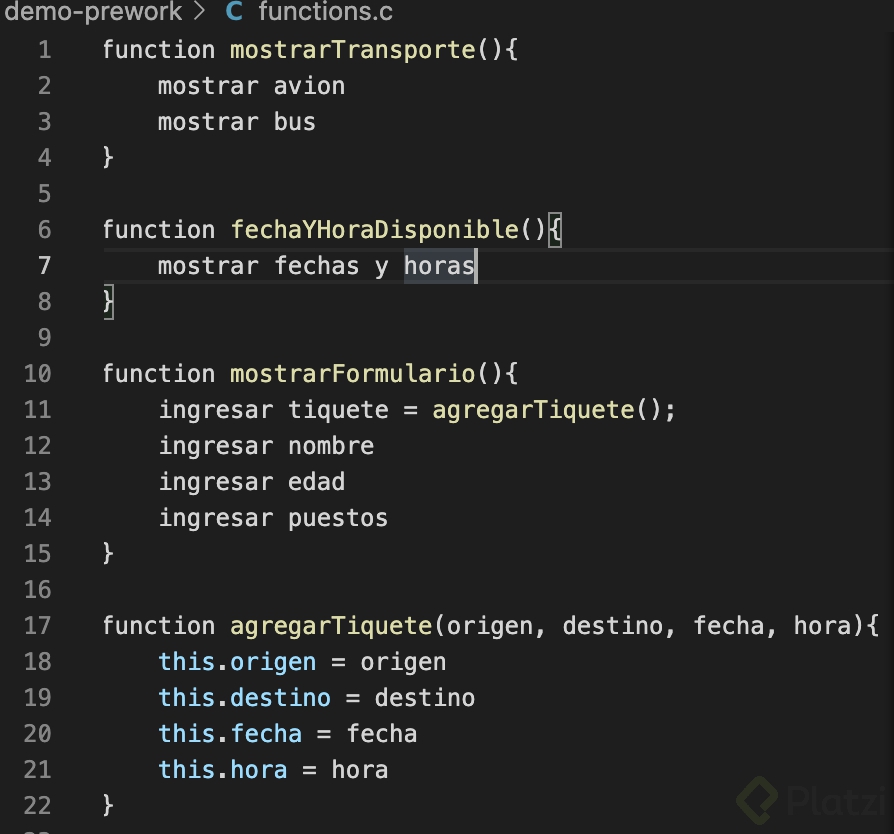
Task: Open the demo-prework breadcrumb folder
Action: pos(92,13)
